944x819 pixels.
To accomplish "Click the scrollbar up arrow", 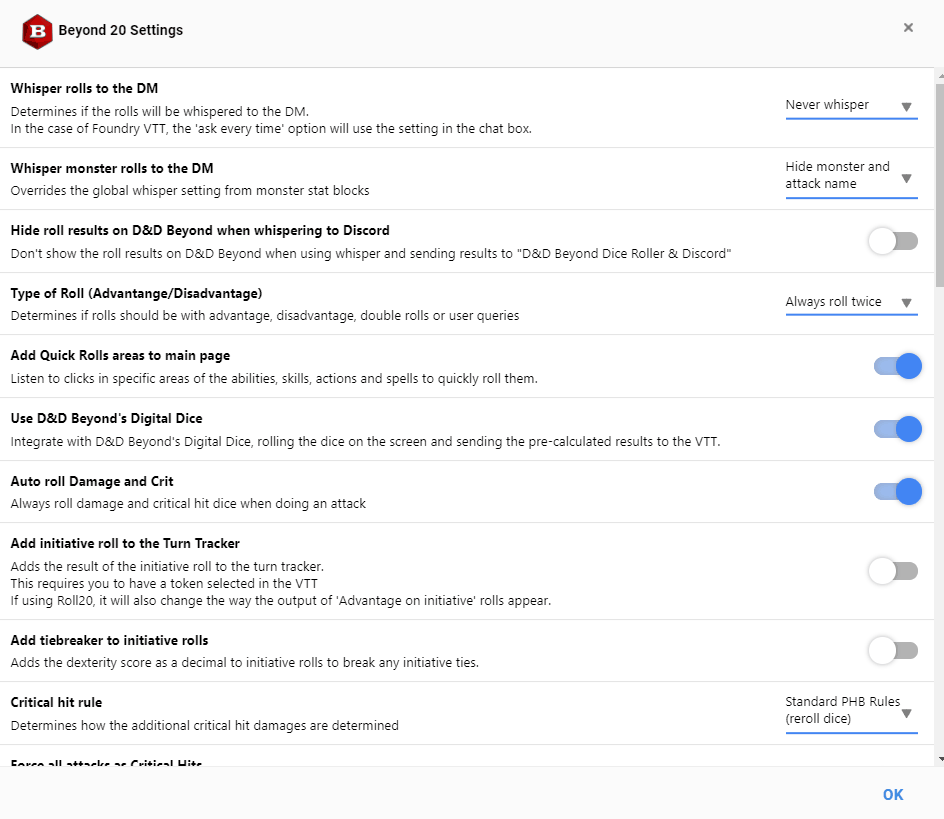I will tap(940, 76).
